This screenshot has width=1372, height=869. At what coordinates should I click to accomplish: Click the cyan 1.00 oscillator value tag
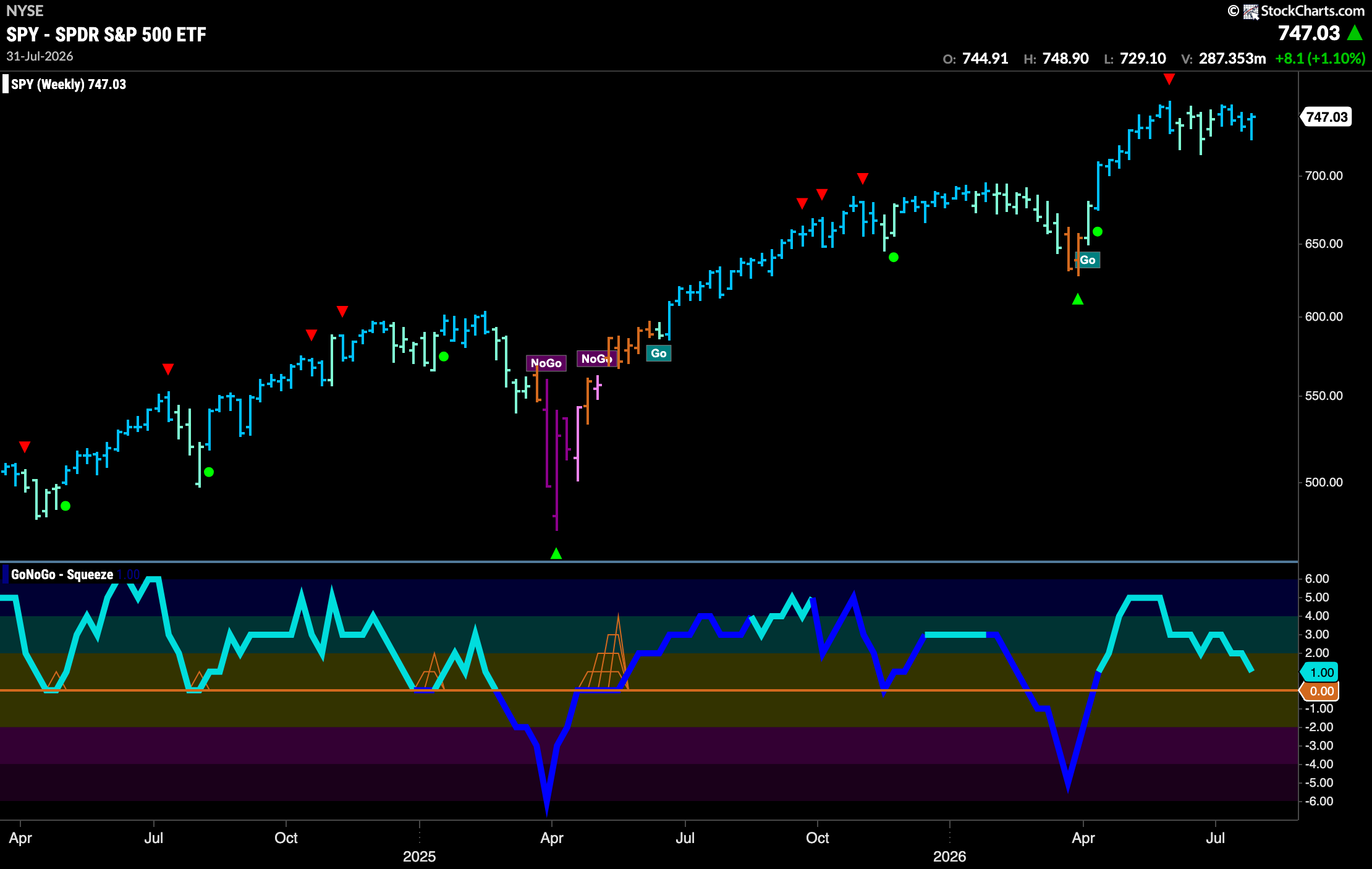[x=1321, y=672]
